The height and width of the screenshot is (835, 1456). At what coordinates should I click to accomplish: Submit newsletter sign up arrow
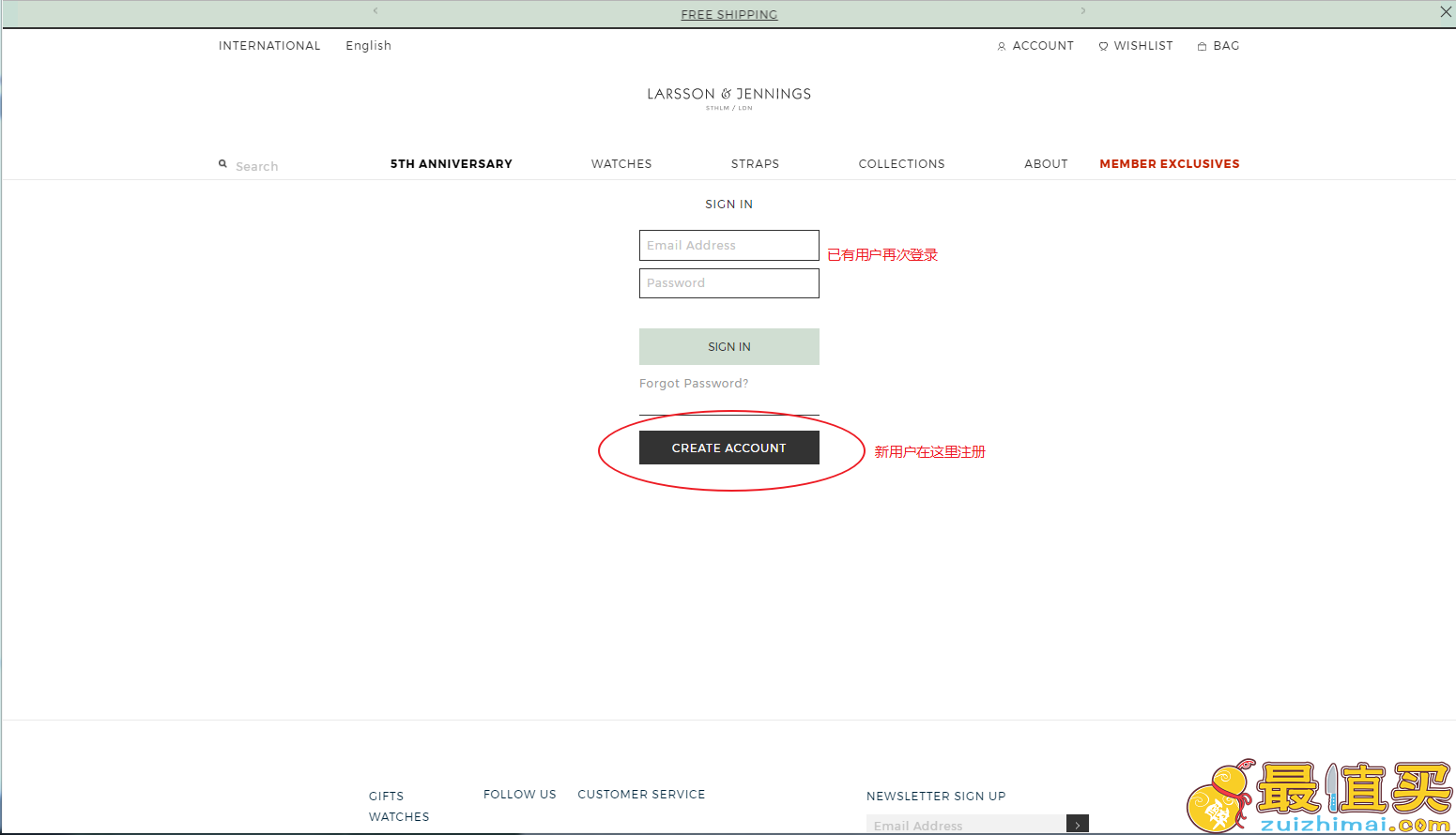click(1078, 825)
